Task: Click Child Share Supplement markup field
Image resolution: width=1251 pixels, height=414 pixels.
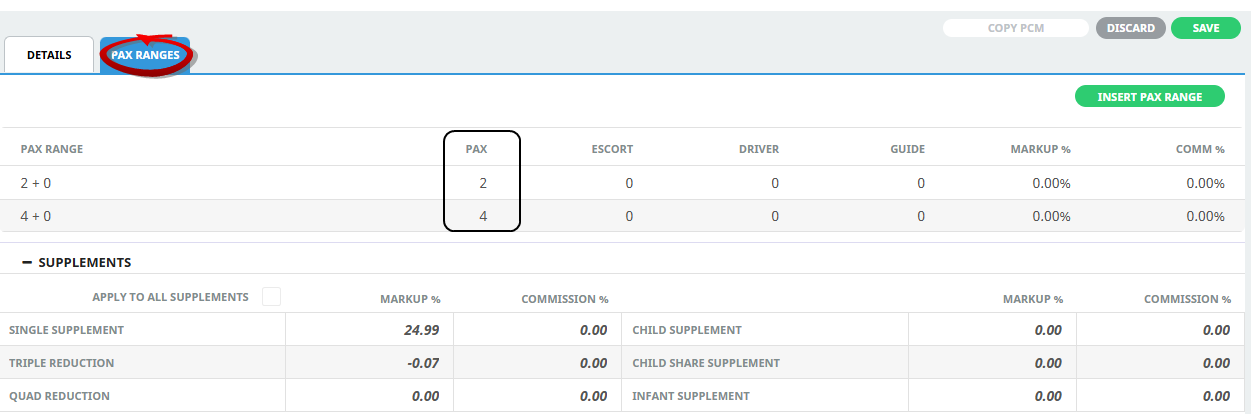Action: 991,363
